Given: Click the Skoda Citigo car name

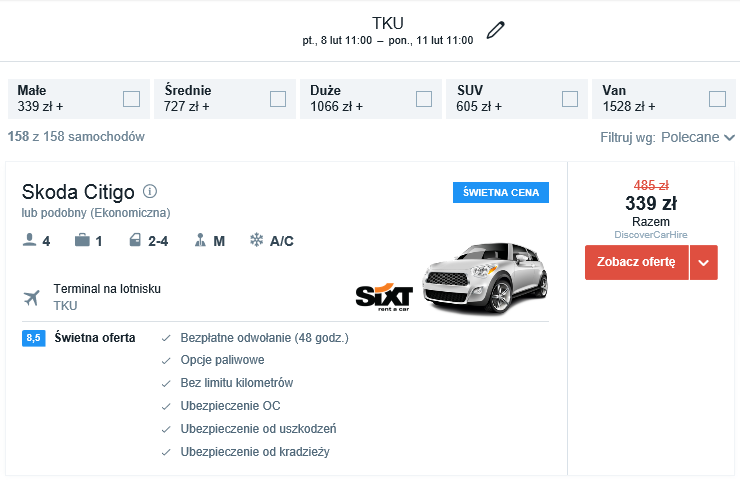Looking at the screenshot, I should tap(78, 192).
